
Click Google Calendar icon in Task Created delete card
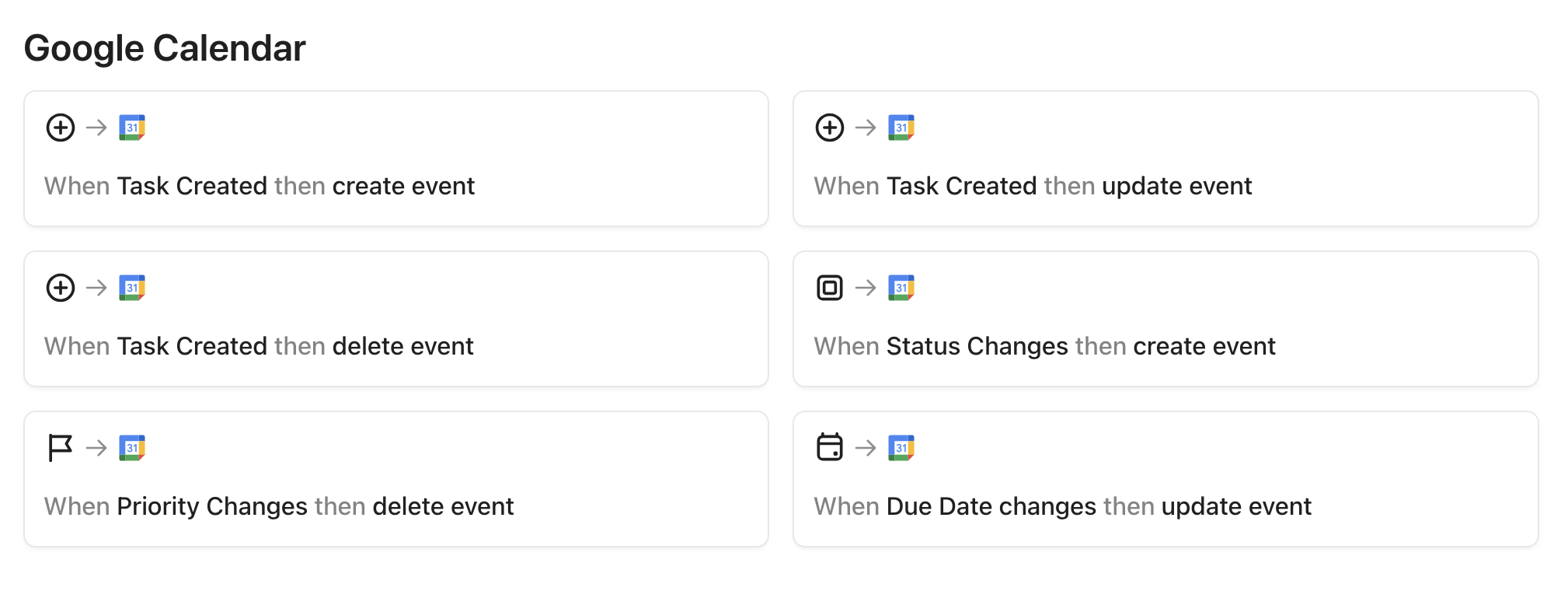pyautogui.click(x=132, y=288)
